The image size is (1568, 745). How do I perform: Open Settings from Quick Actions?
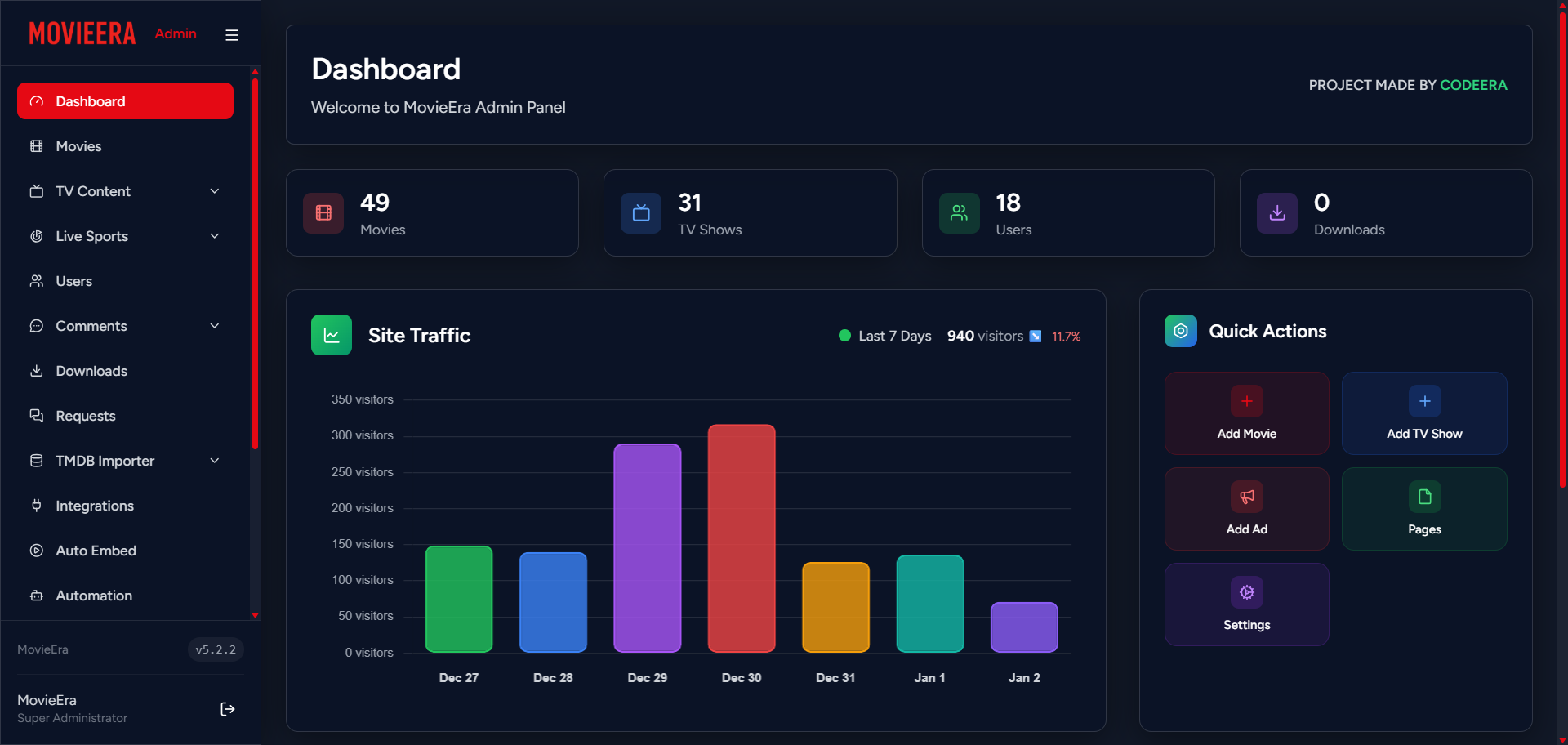(x=1246, y=604)
